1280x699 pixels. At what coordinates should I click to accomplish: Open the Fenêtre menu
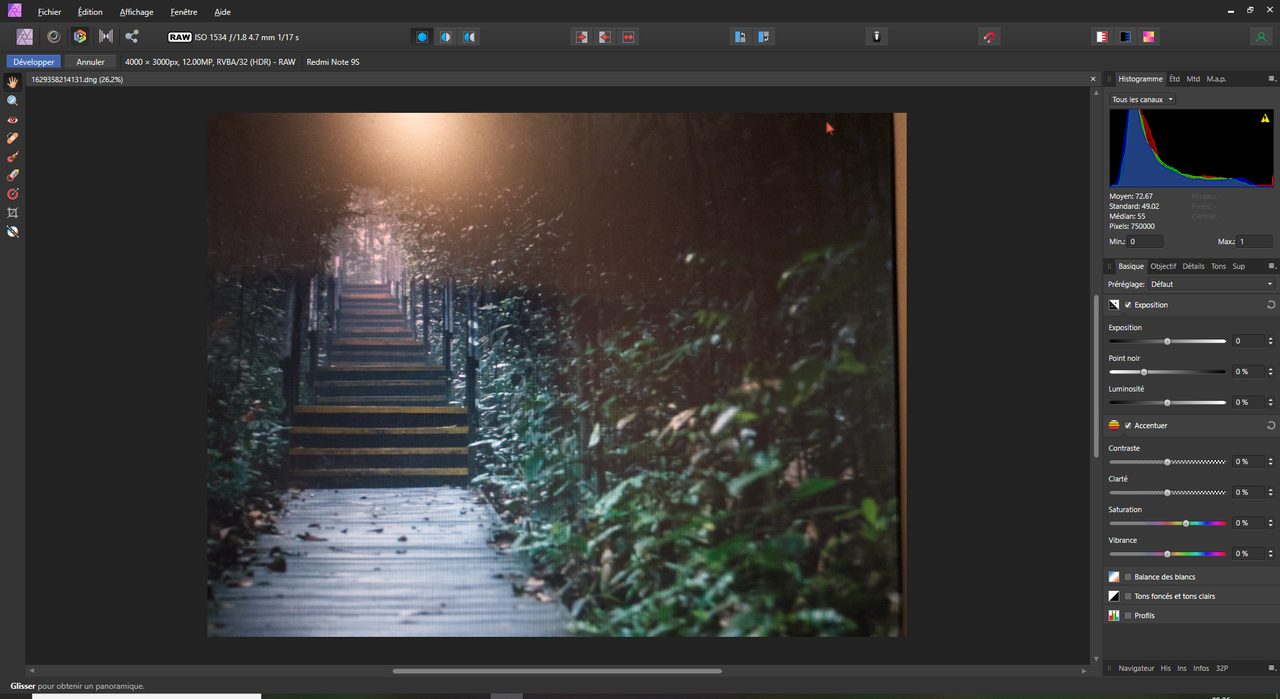click(184, 12)
